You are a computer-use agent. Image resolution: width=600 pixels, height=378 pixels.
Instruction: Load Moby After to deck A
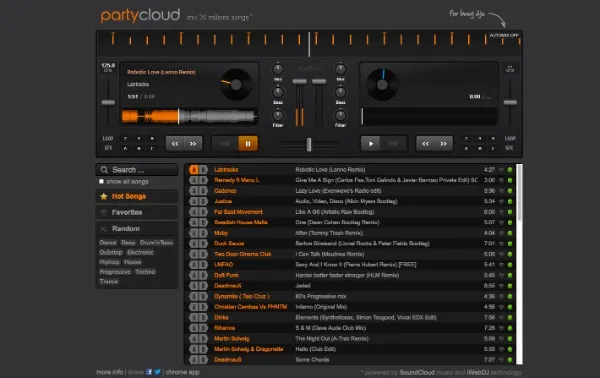pos(194,233)
